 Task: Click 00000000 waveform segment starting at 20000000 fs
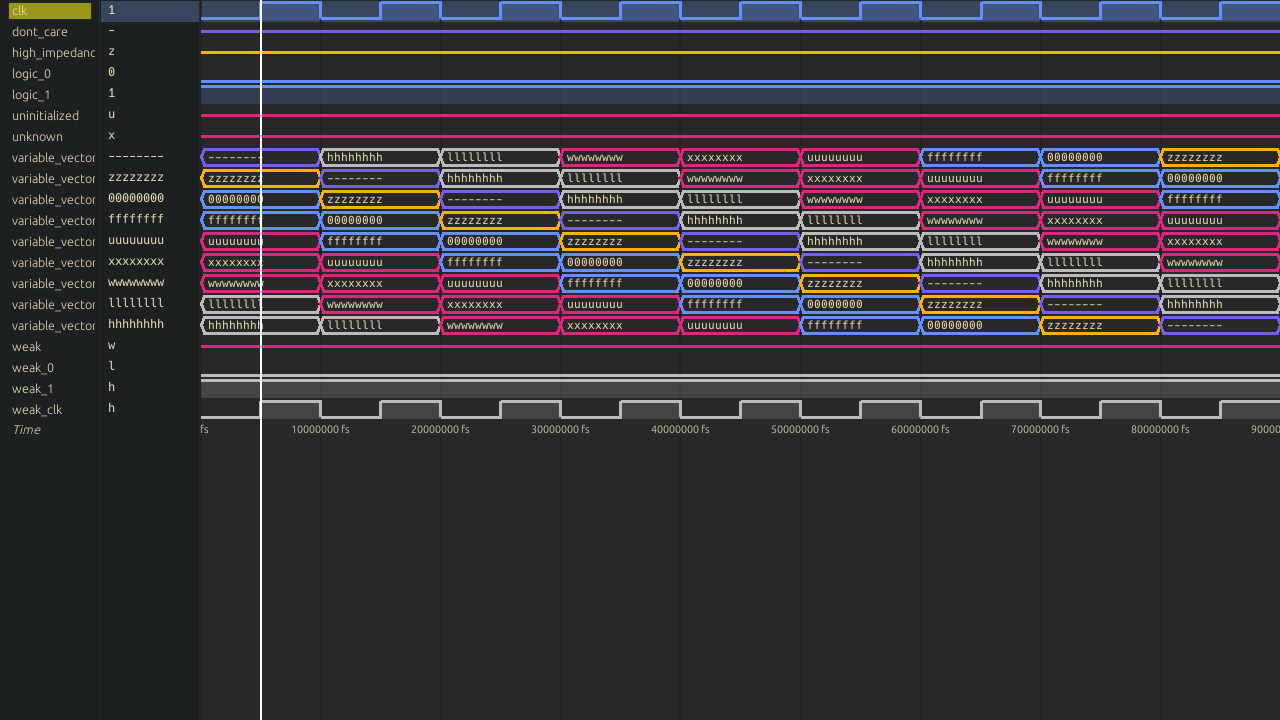(x=501, y=241)
